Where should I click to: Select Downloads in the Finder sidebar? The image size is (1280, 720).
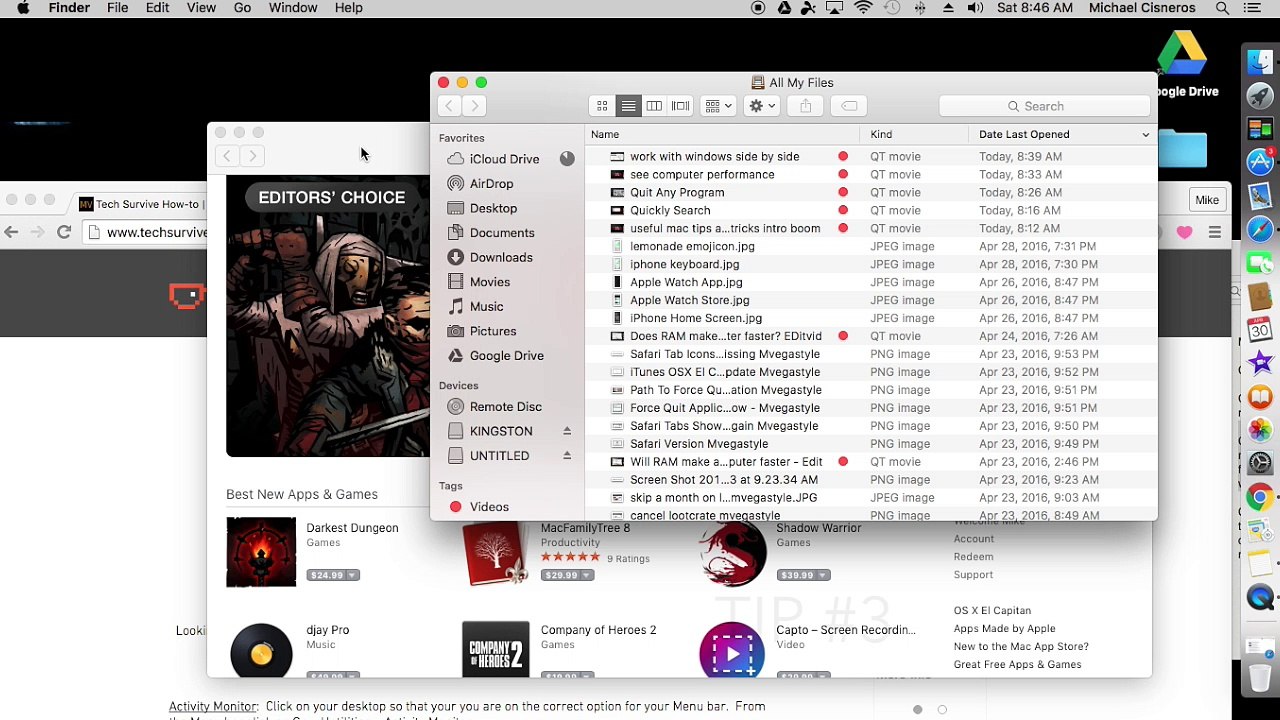coord(501,257)
